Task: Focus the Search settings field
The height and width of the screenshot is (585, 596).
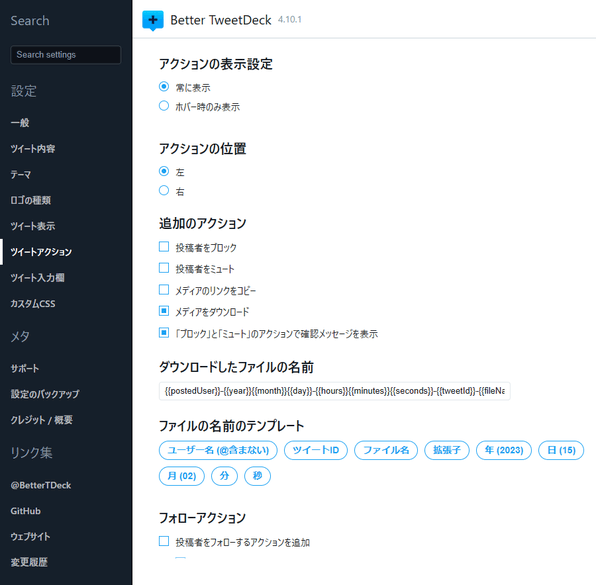Action: 66,55
